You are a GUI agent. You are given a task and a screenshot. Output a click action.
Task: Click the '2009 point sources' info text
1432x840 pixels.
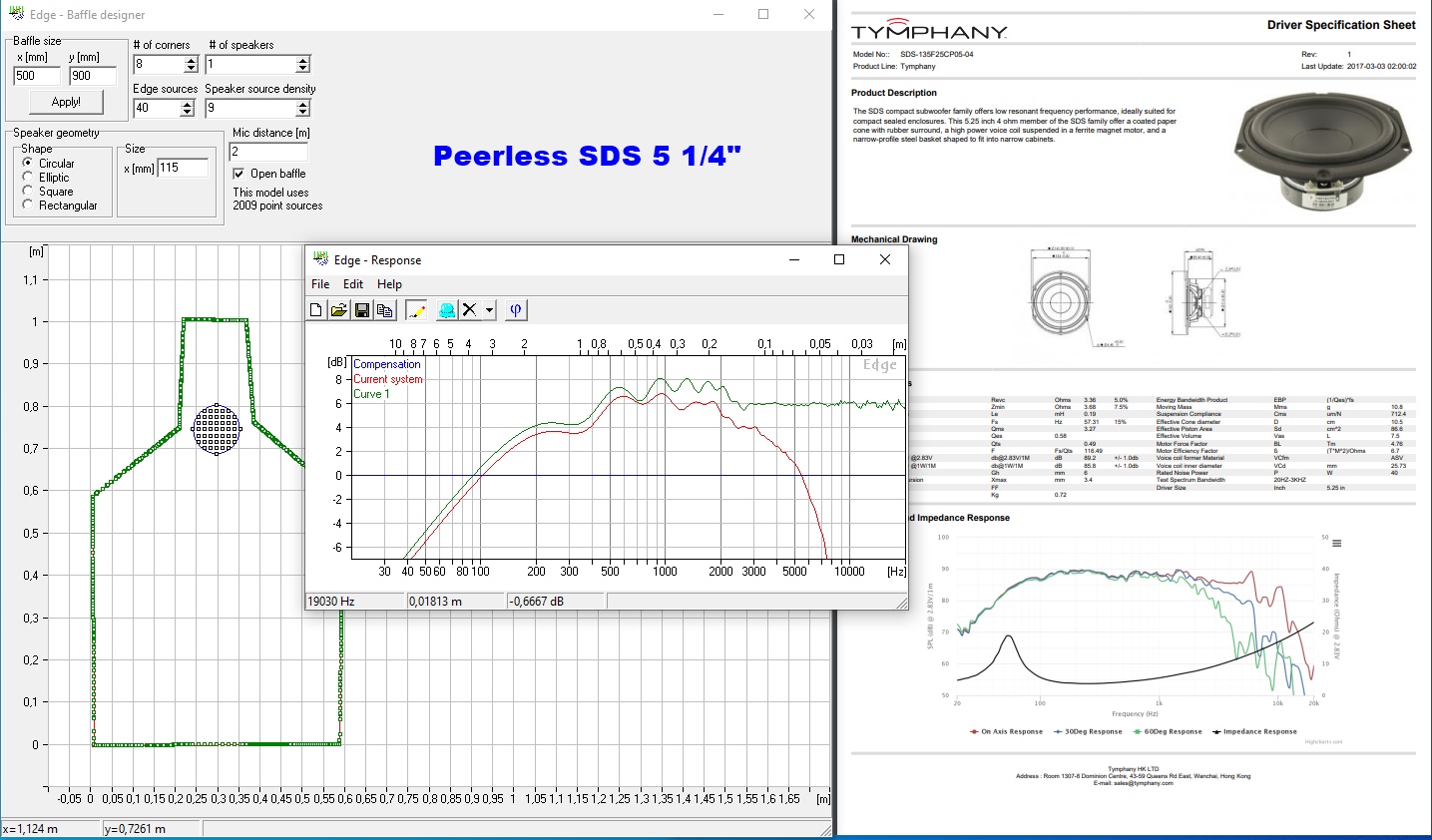click(x=278, y=206)
